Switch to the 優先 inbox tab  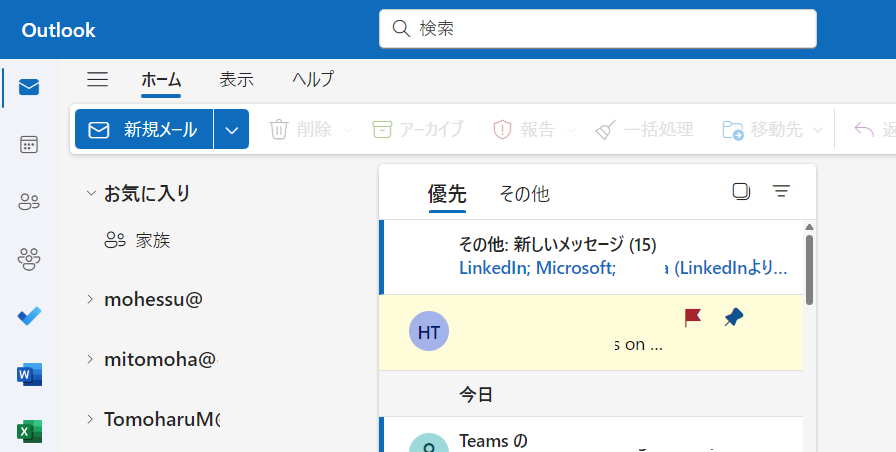click(447, 194)
